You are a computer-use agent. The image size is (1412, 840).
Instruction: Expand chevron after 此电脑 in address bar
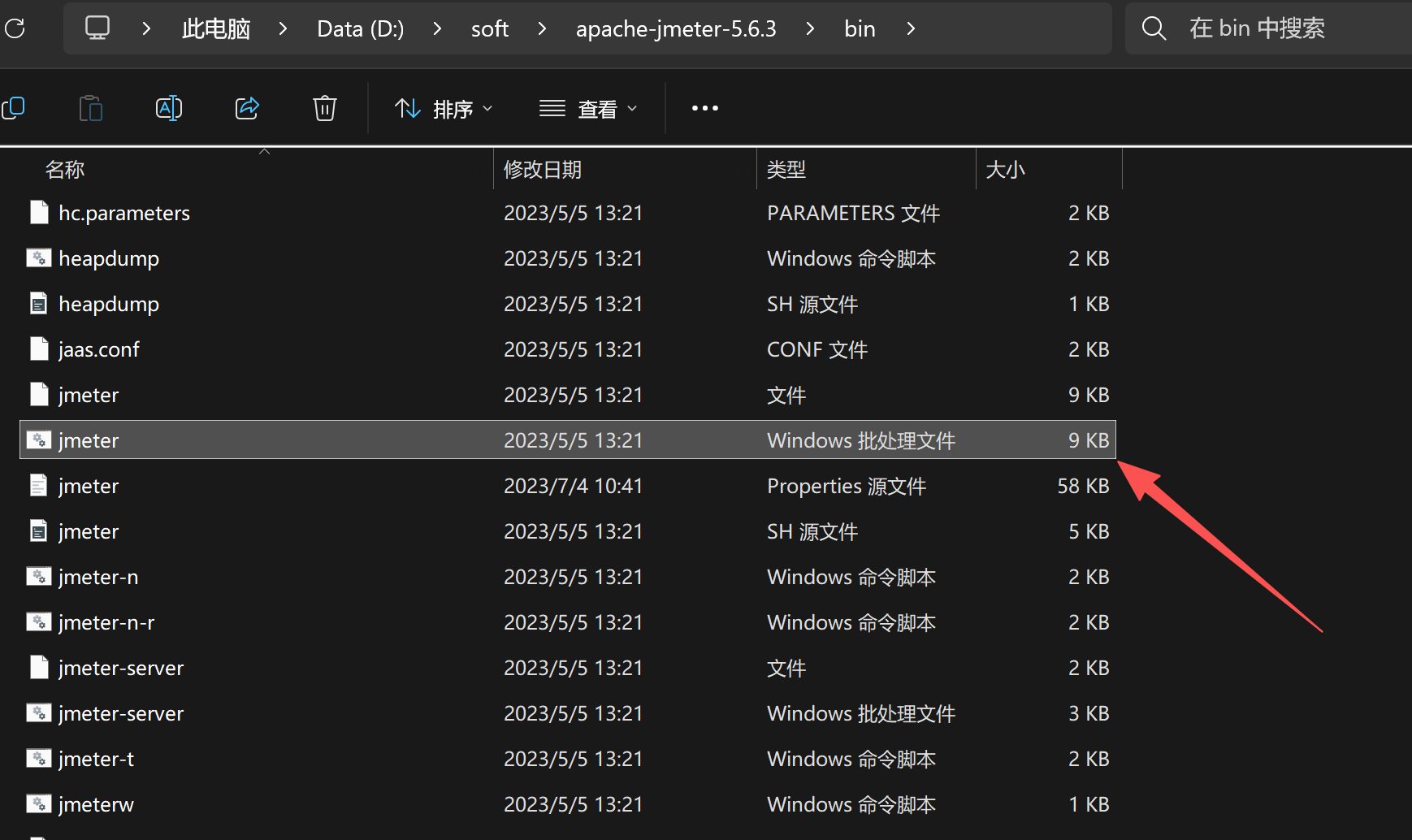[x=283, y=28]
